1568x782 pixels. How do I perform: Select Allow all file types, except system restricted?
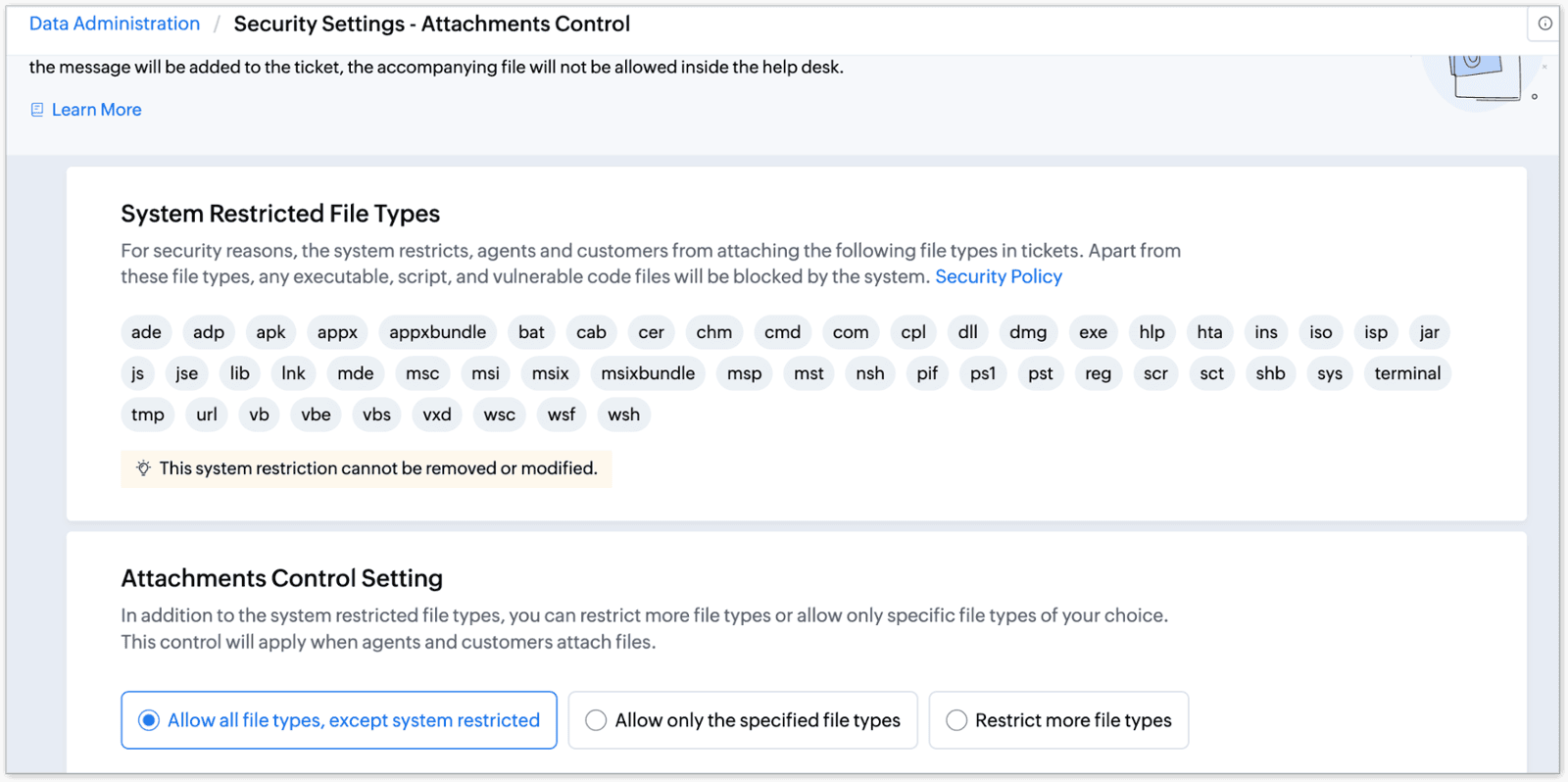(339, 720)
